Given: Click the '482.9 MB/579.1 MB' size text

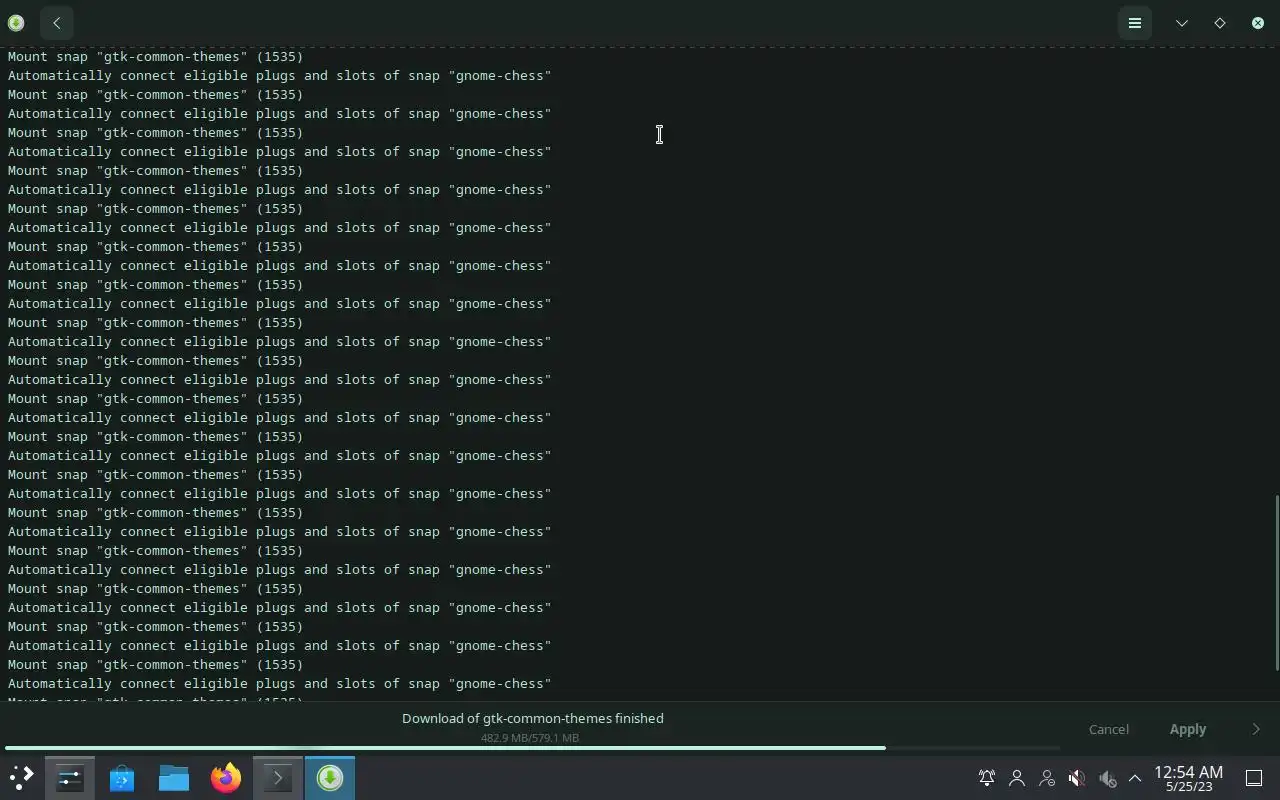Looking at the screenshot, I should coord(530,738).
